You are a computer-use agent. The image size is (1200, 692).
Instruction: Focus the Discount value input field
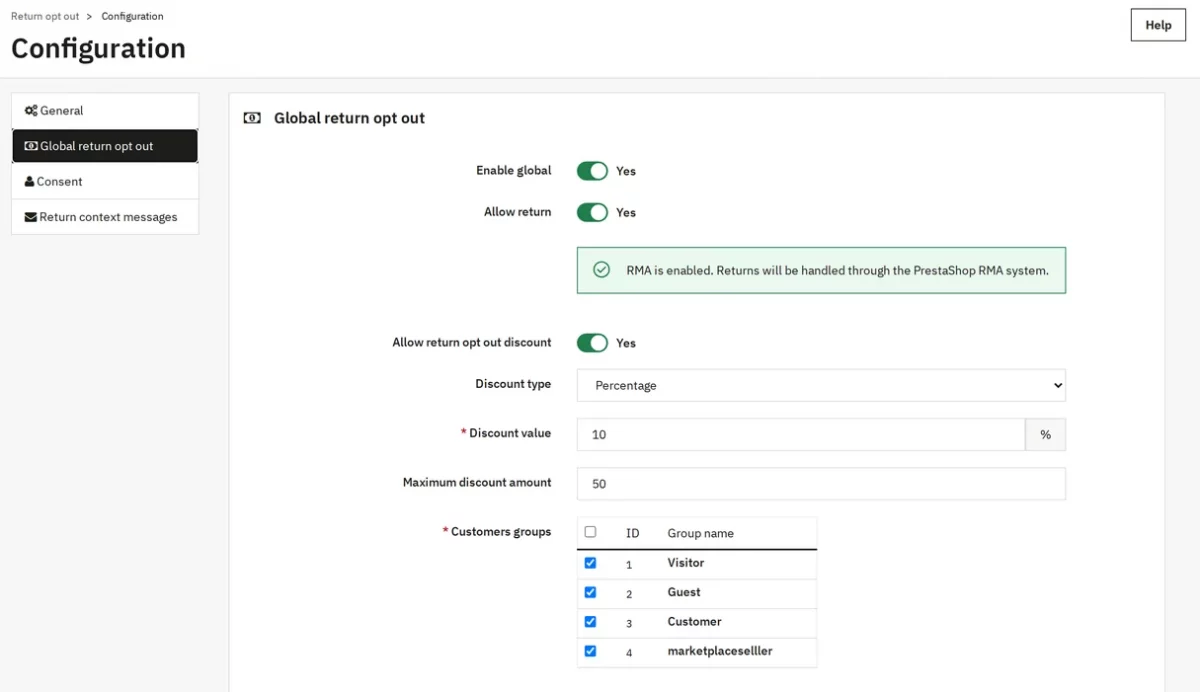coord(801,434)
